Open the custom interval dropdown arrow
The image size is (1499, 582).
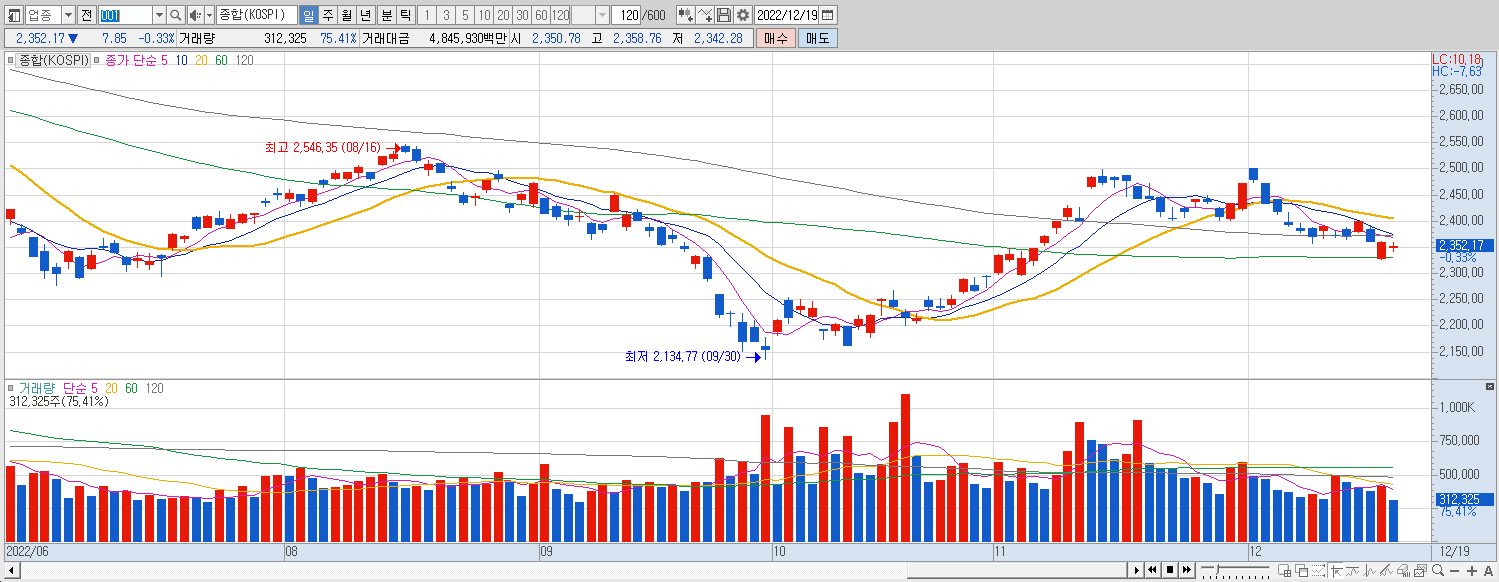pos(602,15)
